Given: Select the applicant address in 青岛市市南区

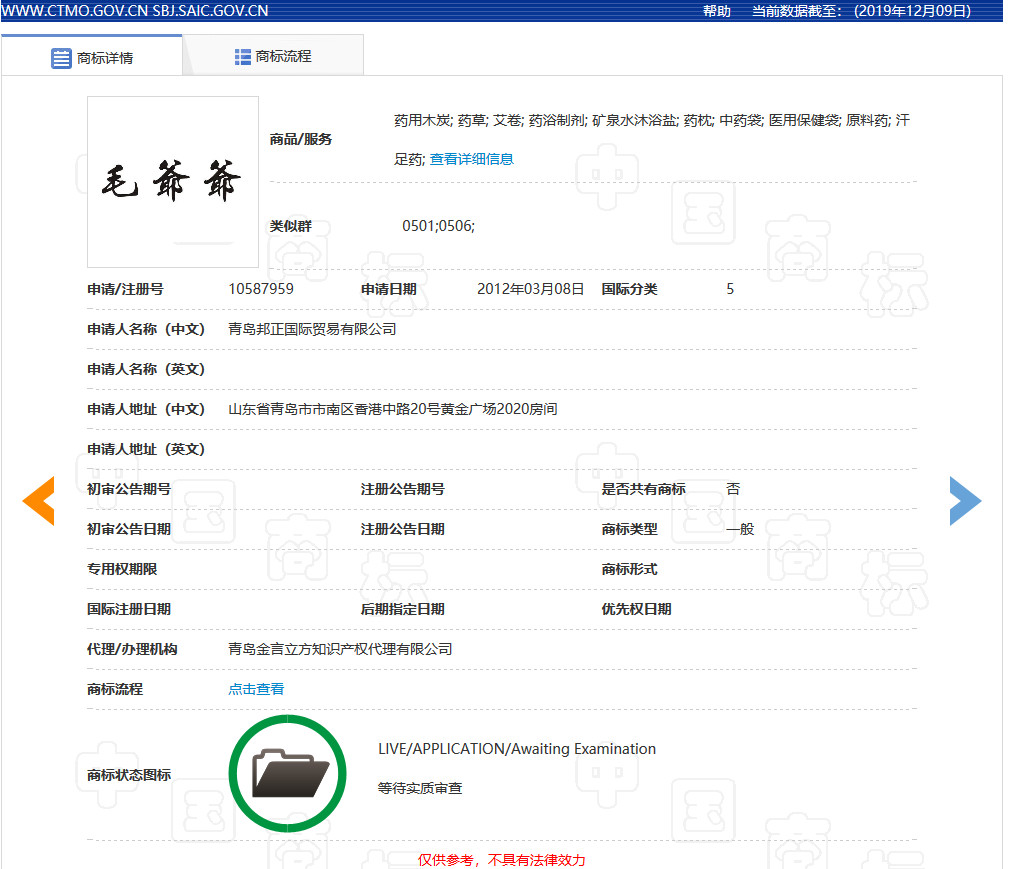Looking at the screenshot, I should [x=393, y=408].
